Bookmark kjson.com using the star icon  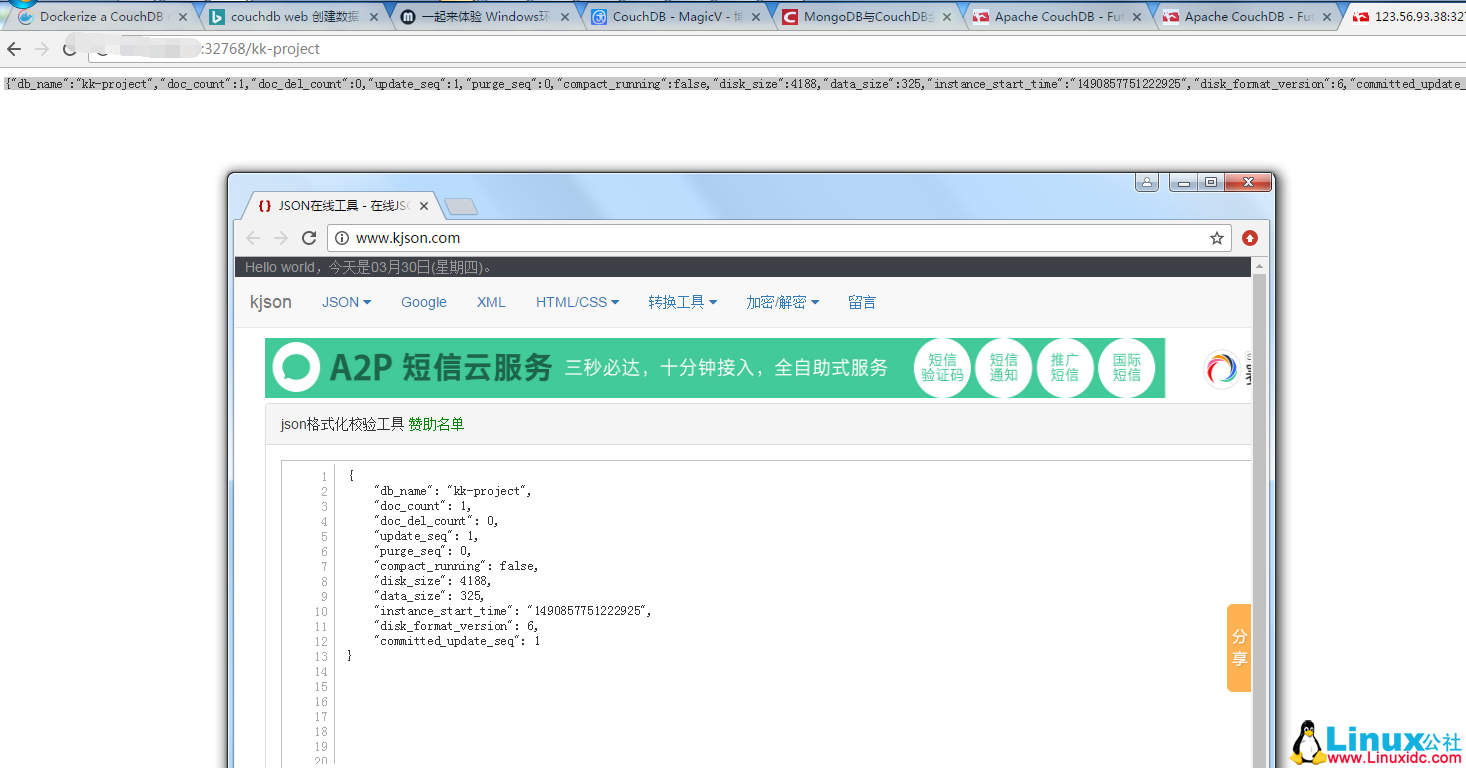click(1216, 238)
